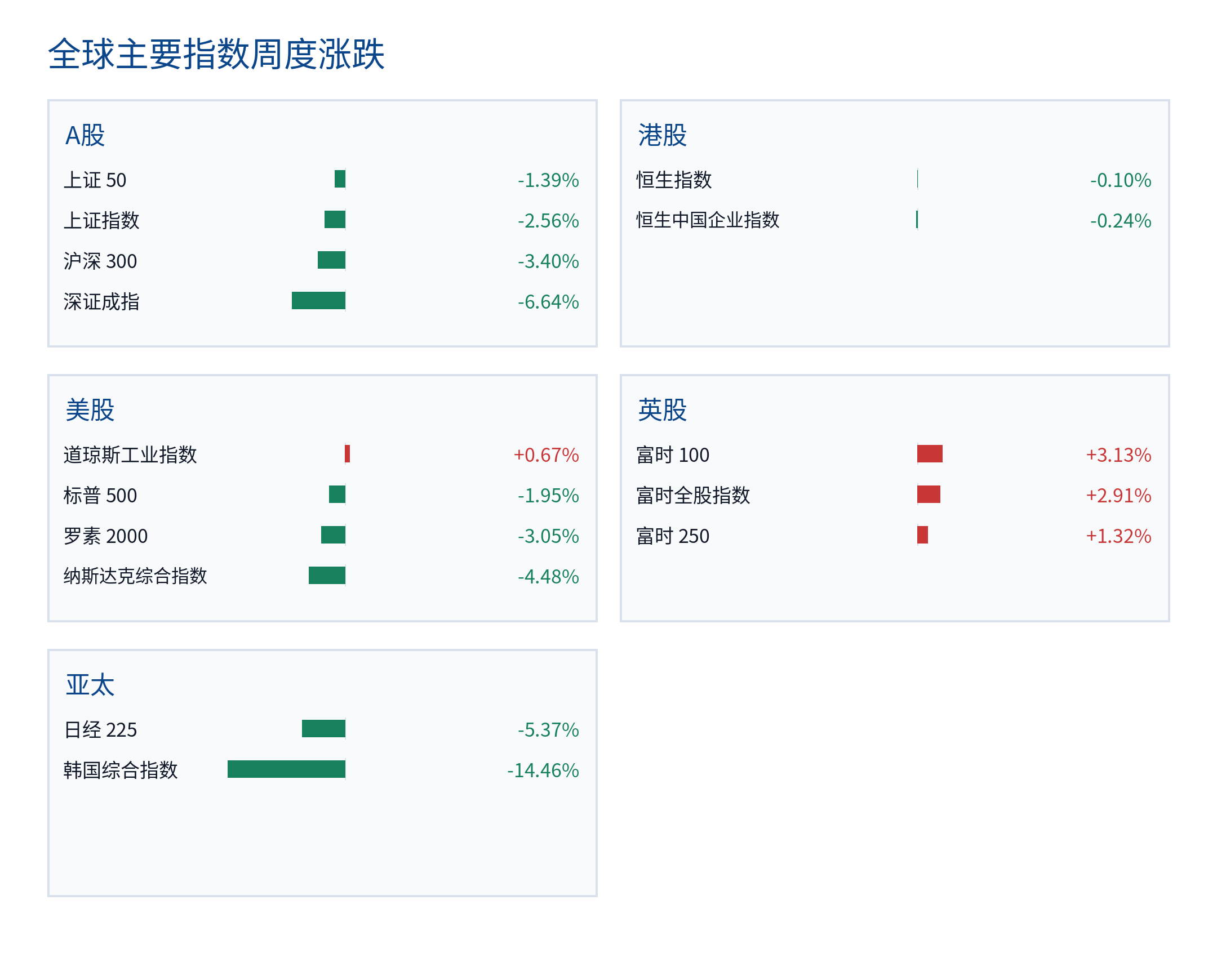1217x980 pixels.
Task: Click the 富时 100 label
Action: (x=673, y=455)
